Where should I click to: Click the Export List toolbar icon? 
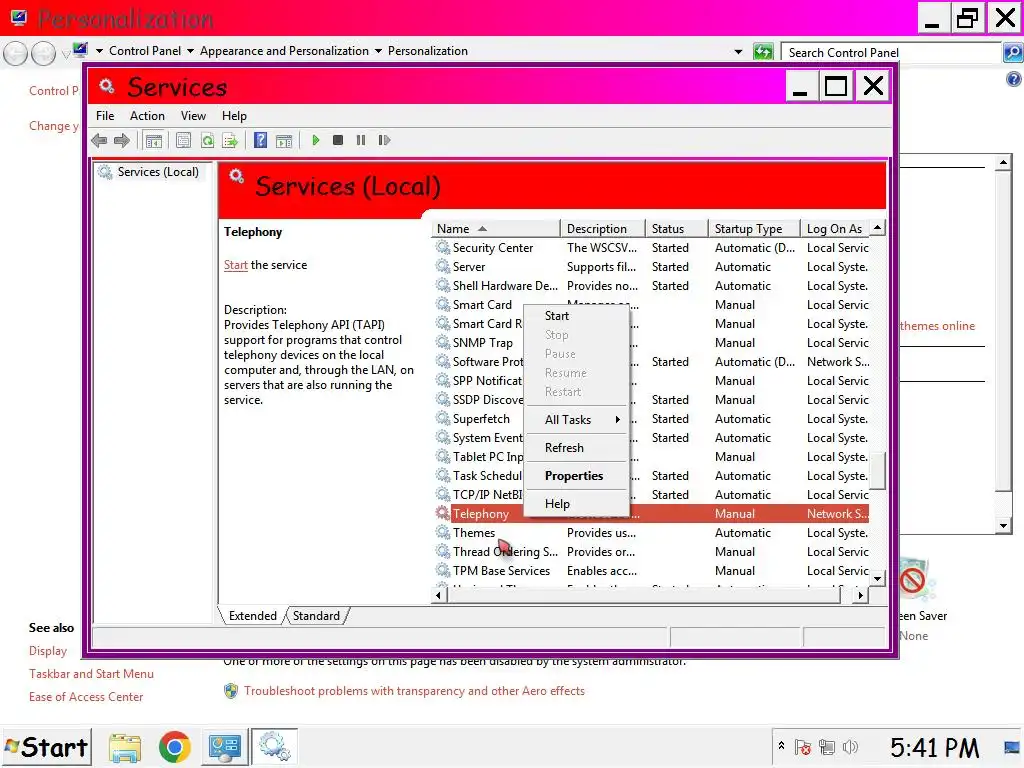(230, 140)
